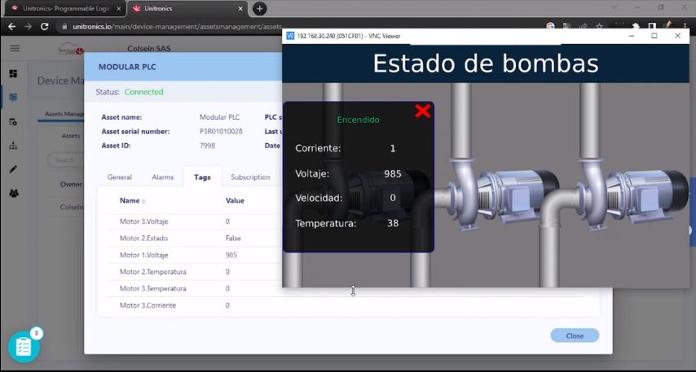Screen dimensions: 696x372
Task: Select the device management sidebar icon
Action: [13, 97]
